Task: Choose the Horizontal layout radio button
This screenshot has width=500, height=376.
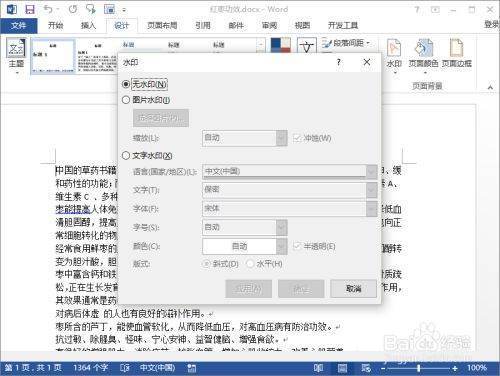Action: (x=250, y=264)
